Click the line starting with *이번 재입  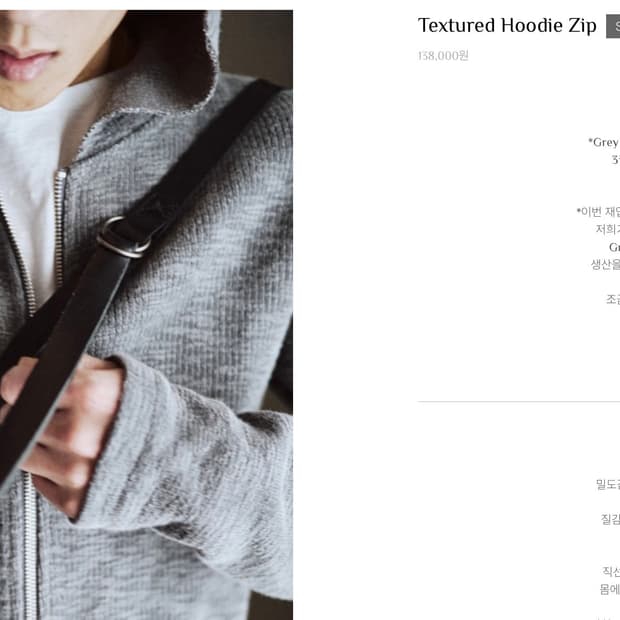click(x=598, y=212)
